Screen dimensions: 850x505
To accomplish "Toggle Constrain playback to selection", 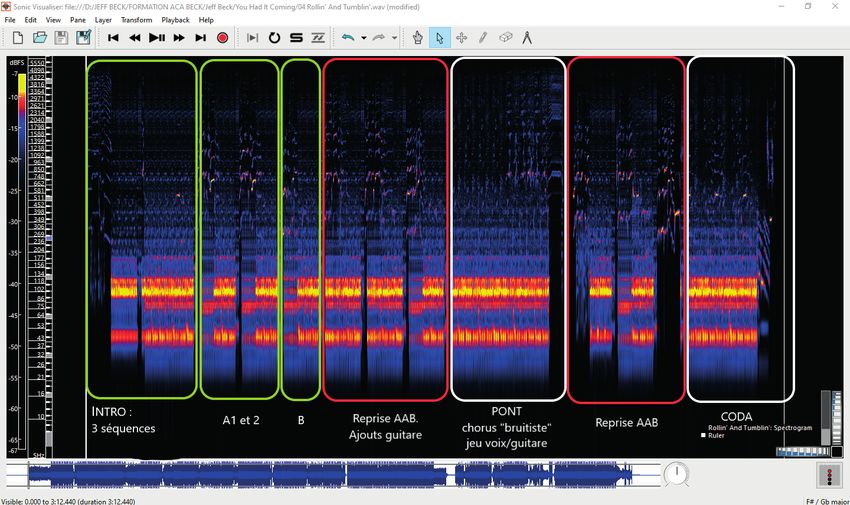I will pos(251,38).
